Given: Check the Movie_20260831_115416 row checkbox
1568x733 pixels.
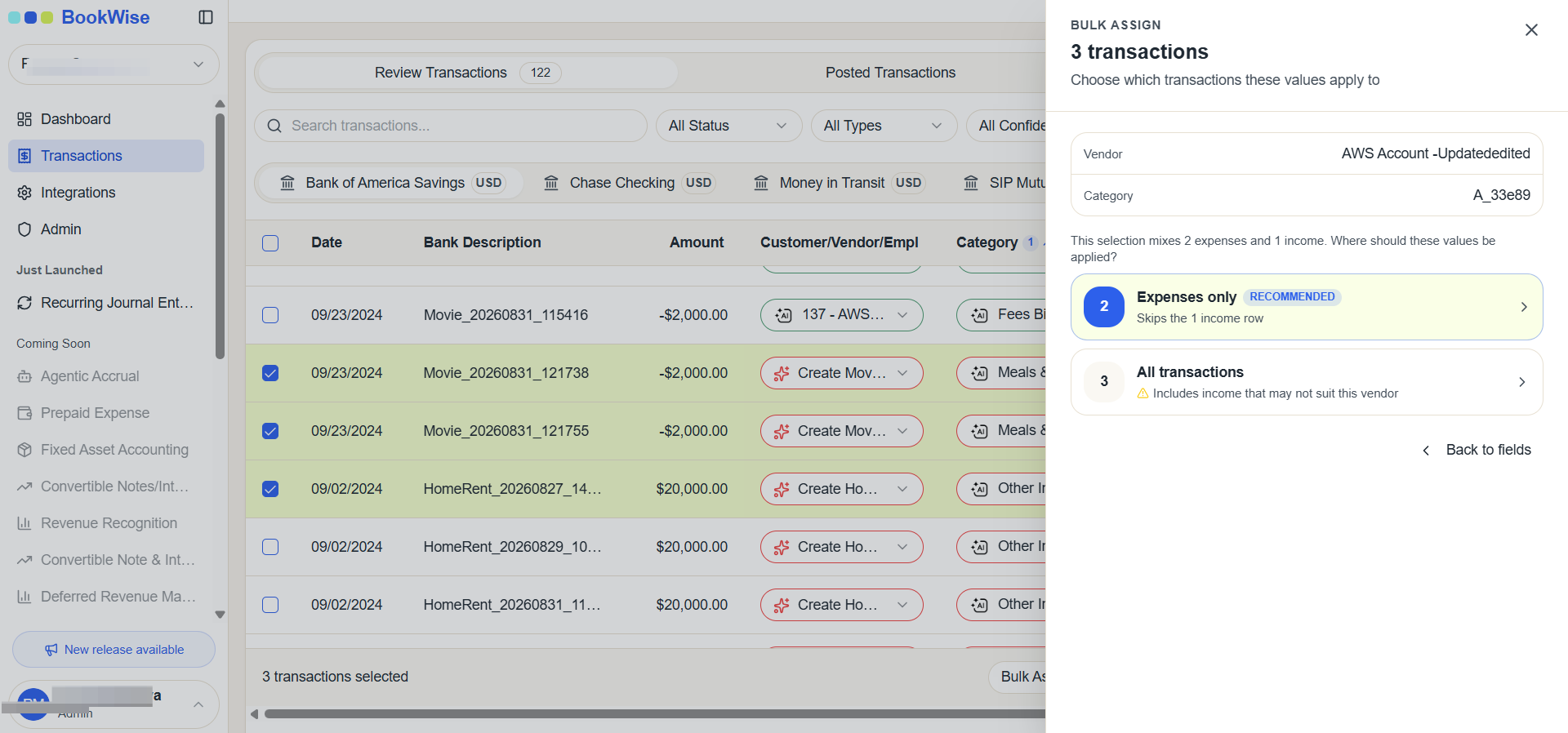Looking at the screenshot, I should click(x=270, y=315).
